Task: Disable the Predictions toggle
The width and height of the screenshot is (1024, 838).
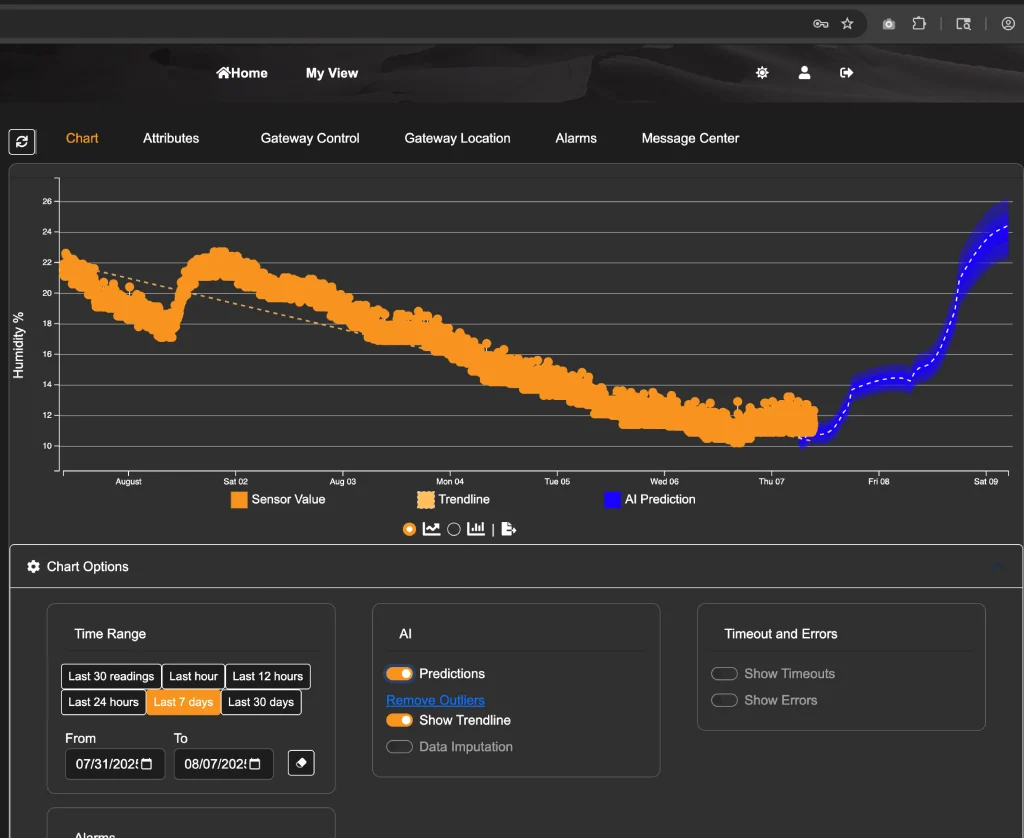Action: point(400,674)
